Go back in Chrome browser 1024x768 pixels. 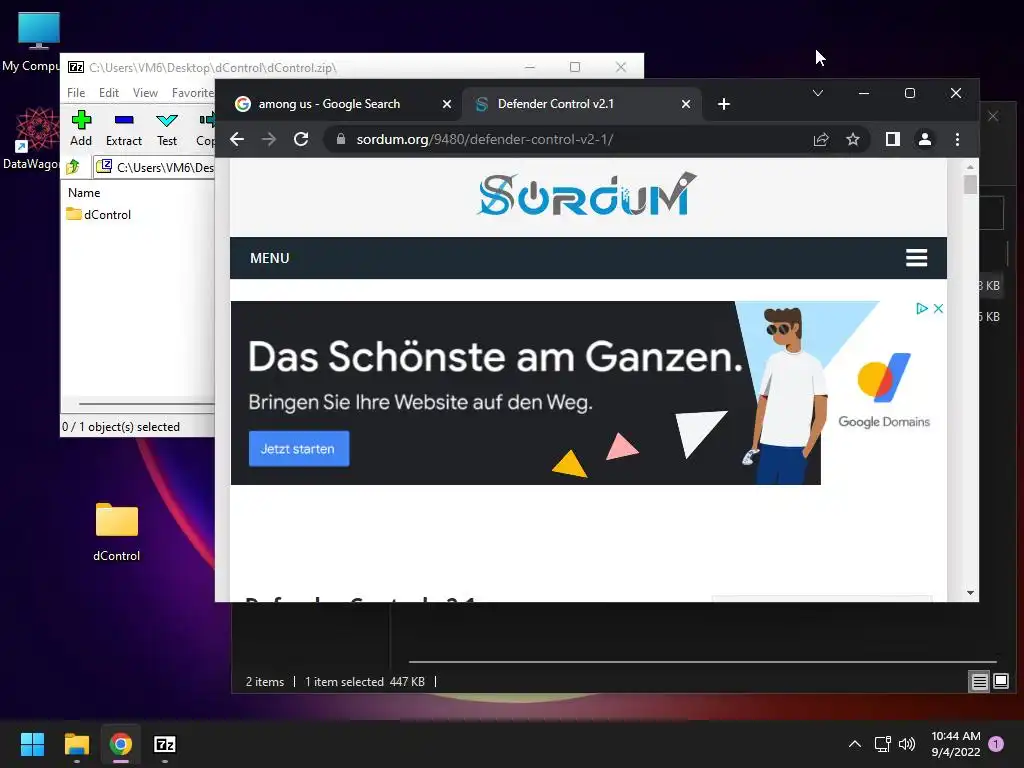(x=237, y=139)
